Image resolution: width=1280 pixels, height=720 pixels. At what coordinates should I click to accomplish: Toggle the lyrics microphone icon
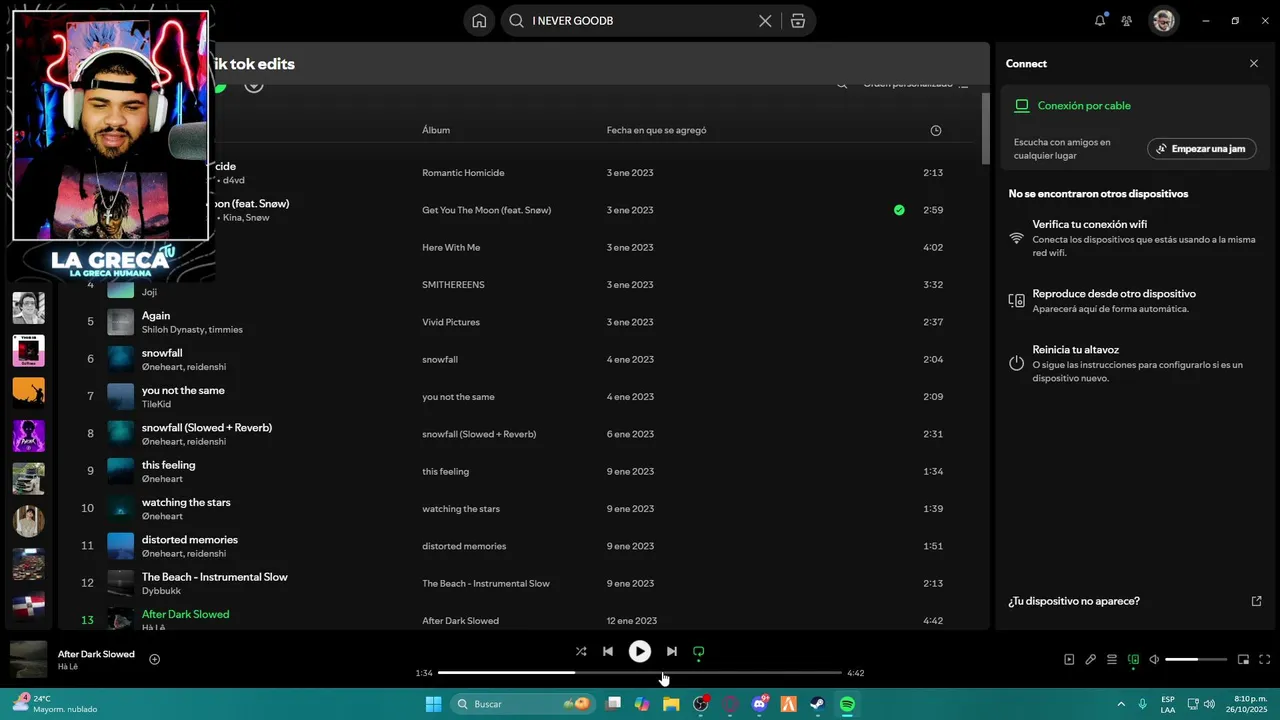click(x=1091, y=659)
